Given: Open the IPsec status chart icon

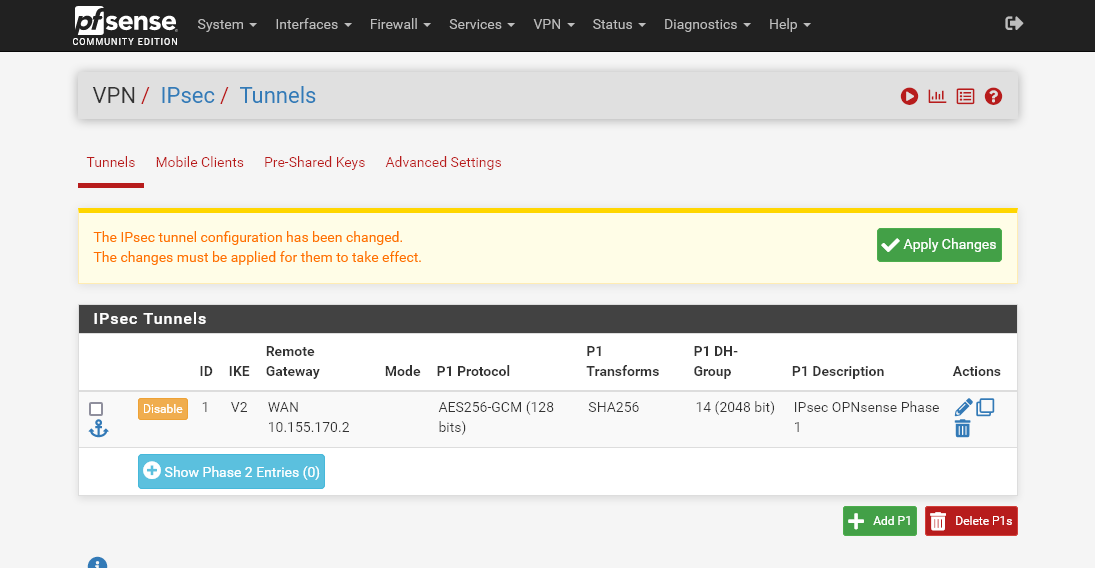Looking at the screenshot, I should tap(937, 97).
